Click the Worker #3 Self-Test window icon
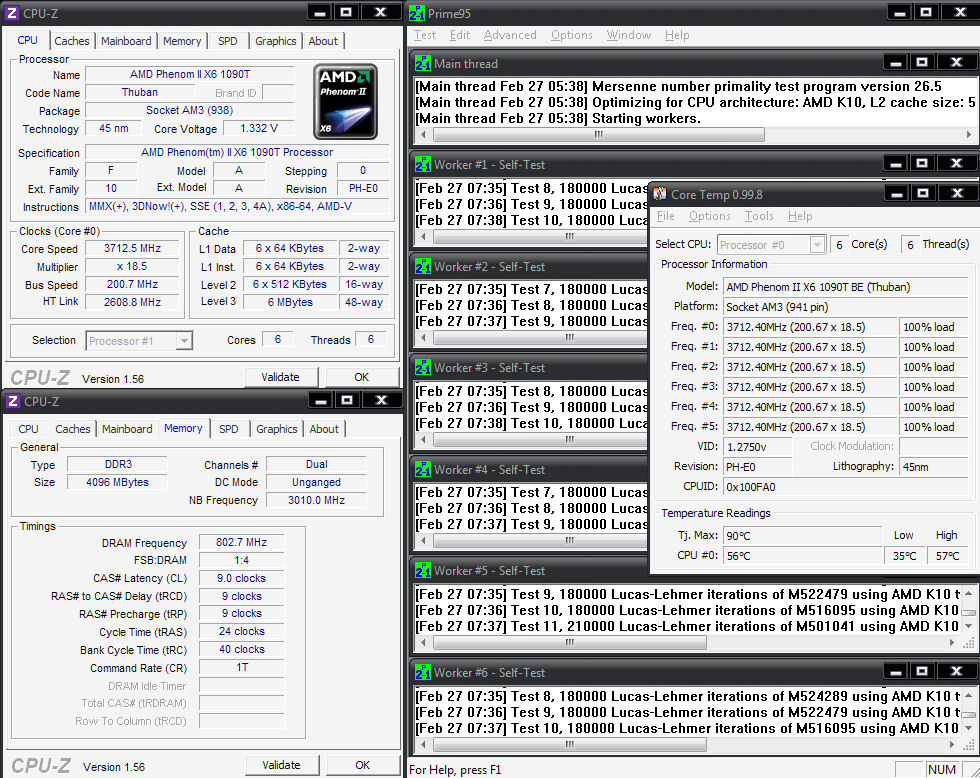Viewport: 980px width, 778px height. click(423, 367)
